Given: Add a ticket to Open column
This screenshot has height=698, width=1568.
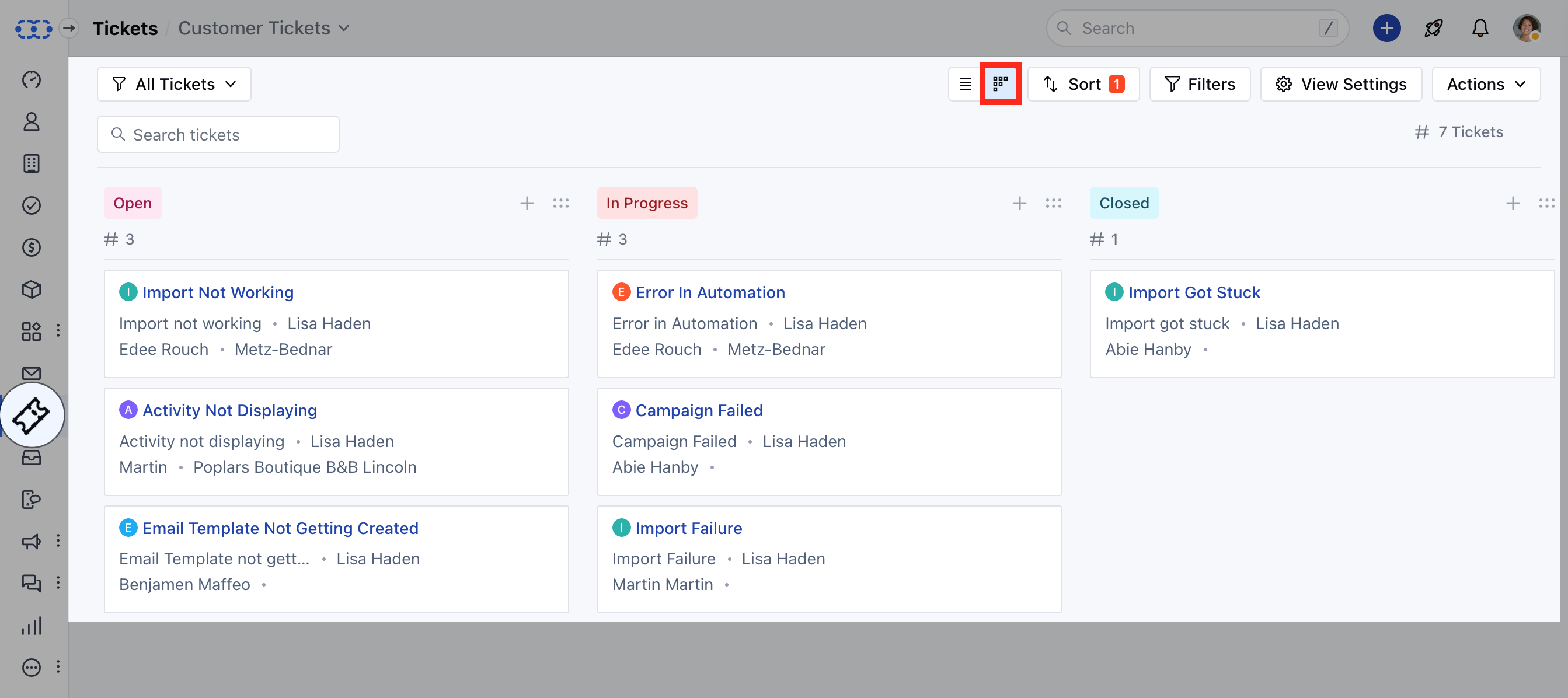Looking at the screenshot, I should [527, 203].
